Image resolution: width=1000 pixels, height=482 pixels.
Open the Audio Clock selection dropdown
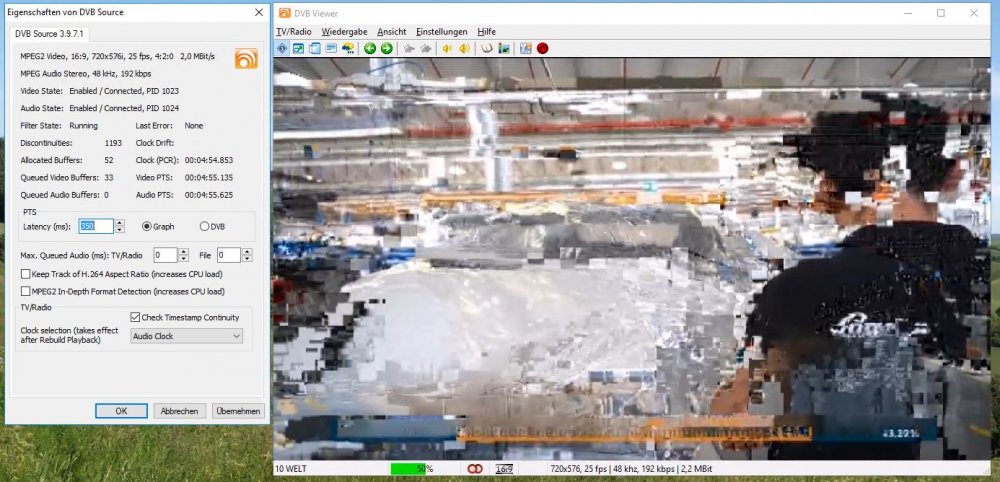pyautogui.click(x=187, y=337)
